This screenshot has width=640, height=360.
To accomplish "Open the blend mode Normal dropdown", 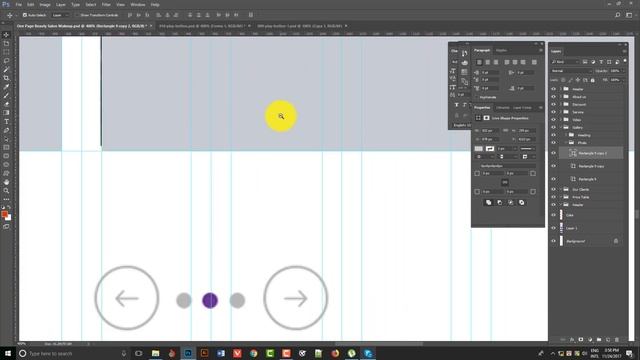I will click(x=571, y=71).
